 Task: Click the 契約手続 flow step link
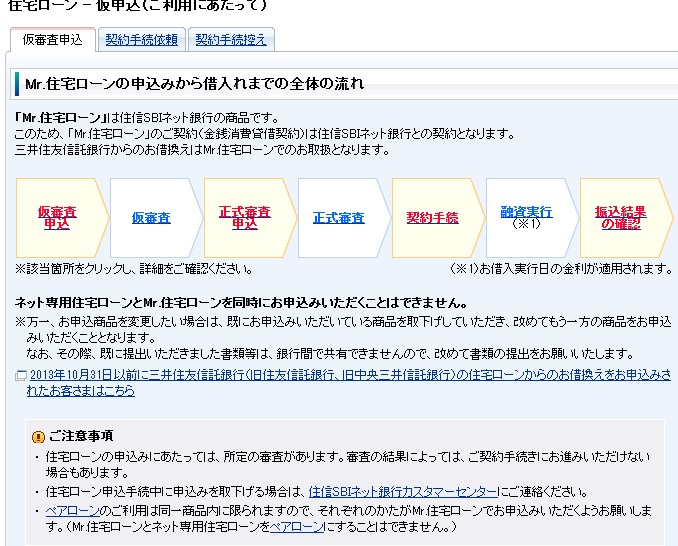(x=432, y=218)
